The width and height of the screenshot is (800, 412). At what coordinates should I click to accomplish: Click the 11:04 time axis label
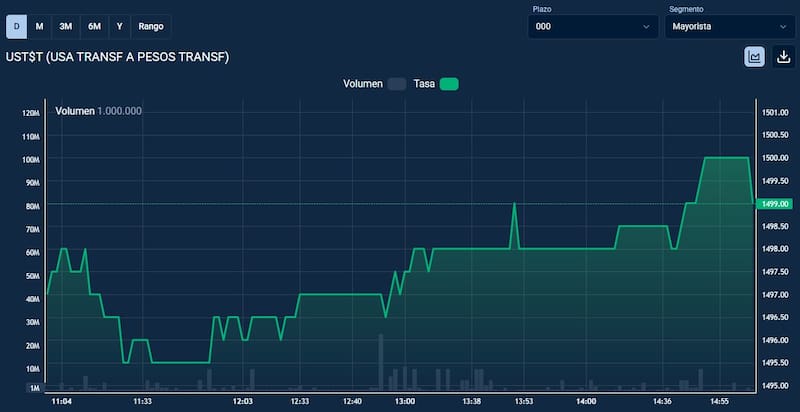click(x=61, y=401)
